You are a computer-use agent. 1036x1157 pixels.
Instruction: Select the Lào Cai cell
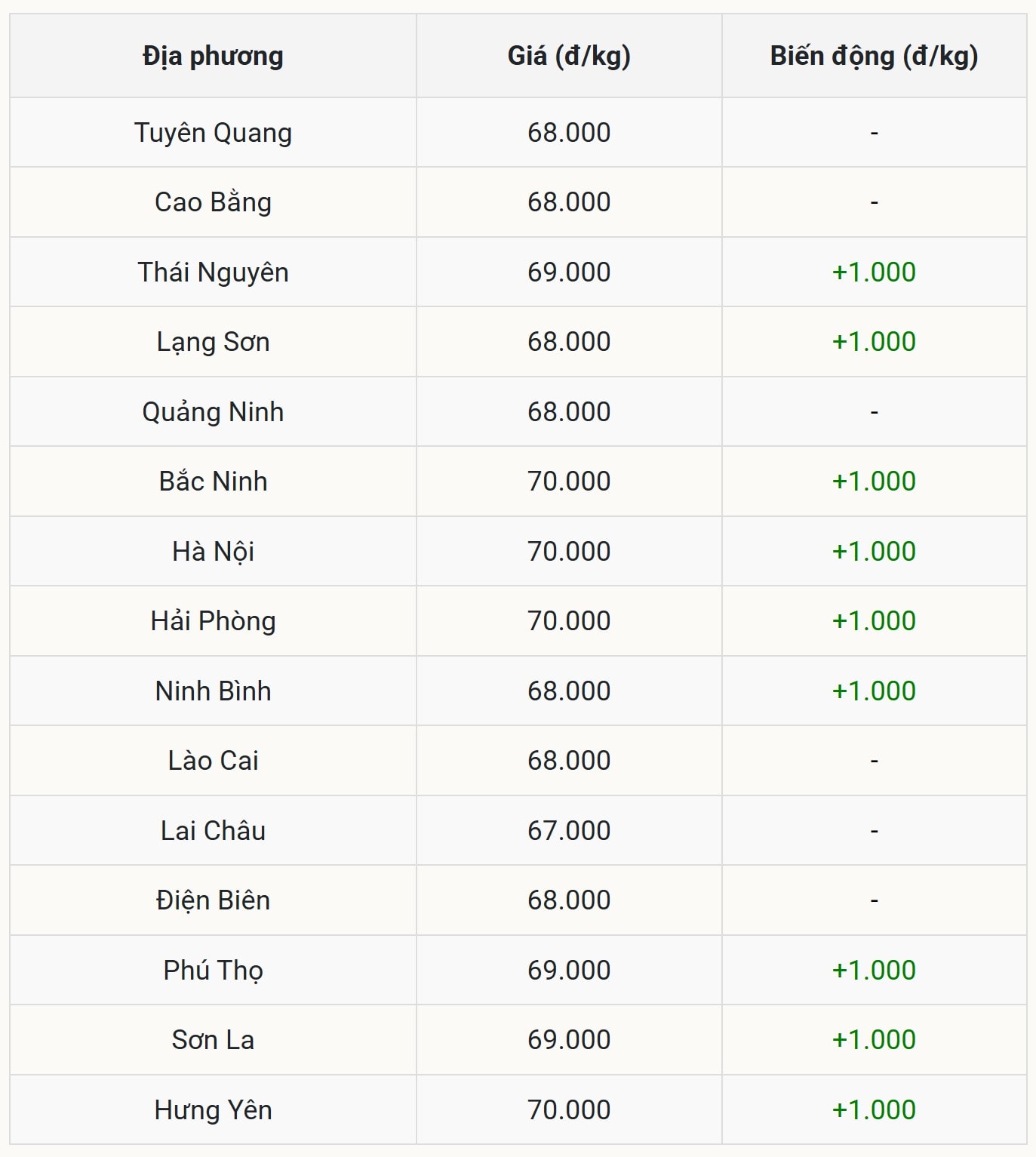pyautogui.click(x=213, y=761)
